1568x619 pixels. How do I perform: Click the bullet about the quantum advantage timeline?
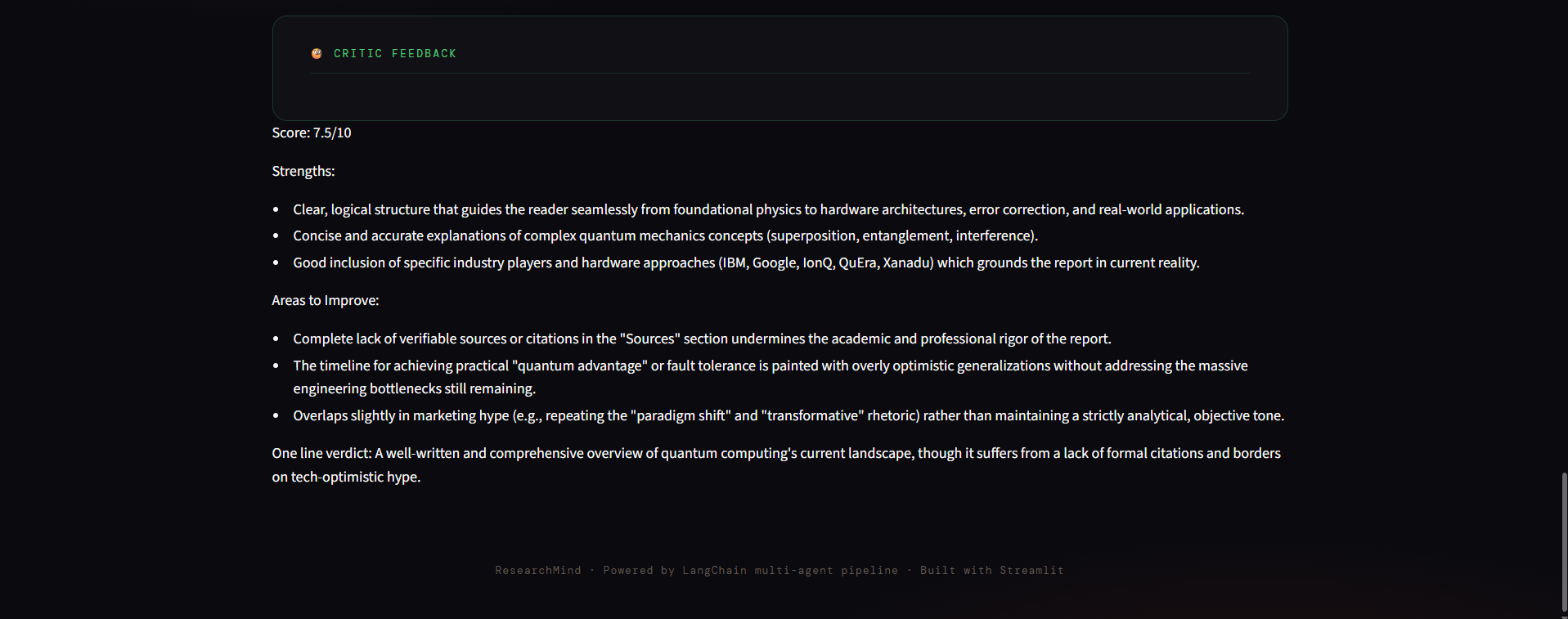coord(771,377)
